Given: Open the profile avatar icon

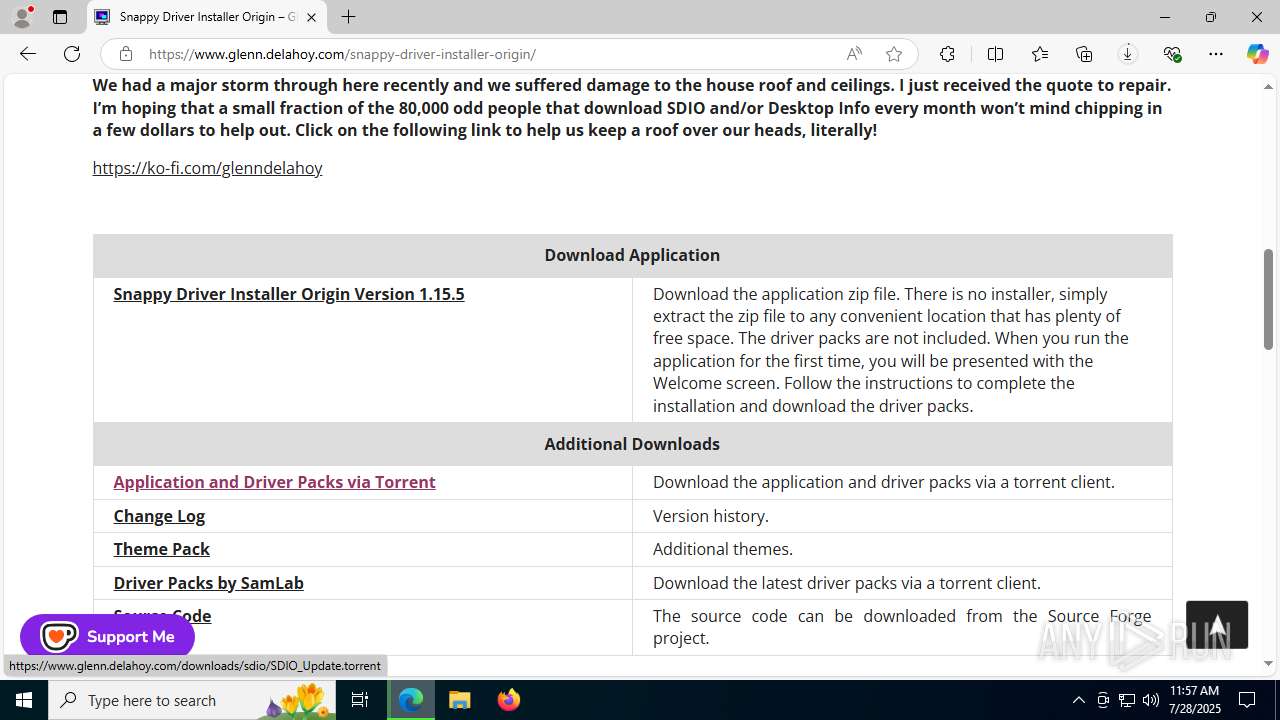Looking at the screenshot, I should pyautogui.click(x=22, y=17).
